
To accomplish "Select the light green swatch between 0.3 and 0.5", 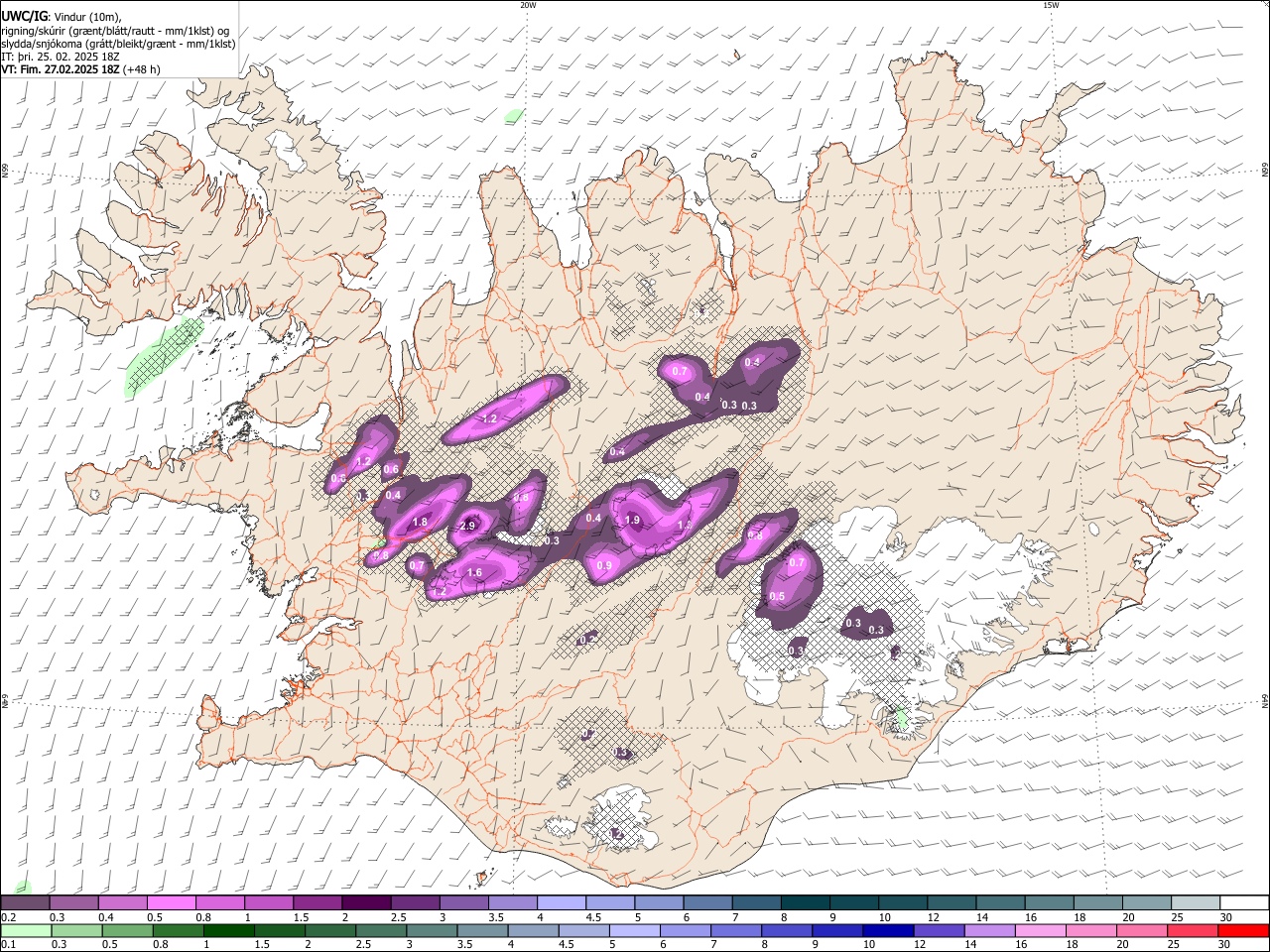I will (x=77, y=931).
